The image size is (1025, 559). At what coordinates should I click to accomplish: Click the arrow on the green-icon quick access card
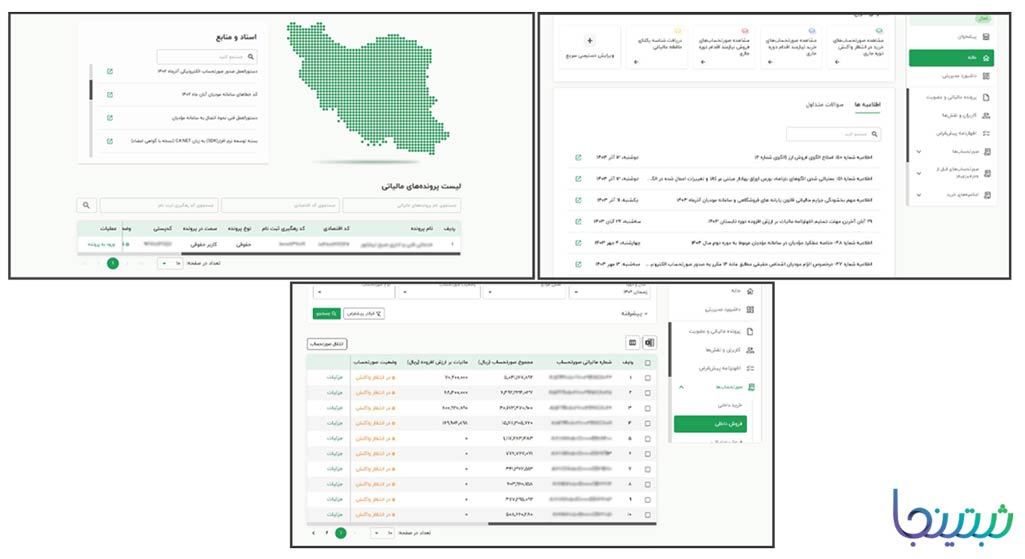pos(837,62)
